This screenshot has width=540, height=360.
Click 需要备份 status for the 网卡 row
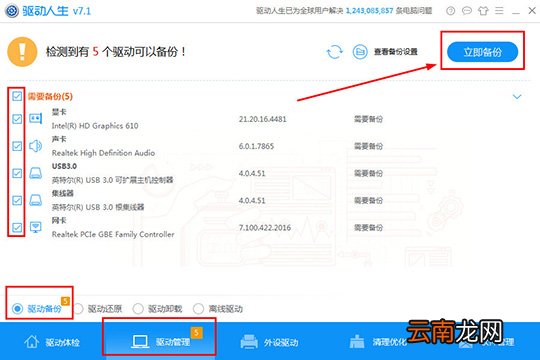click(x=368, y=228)
